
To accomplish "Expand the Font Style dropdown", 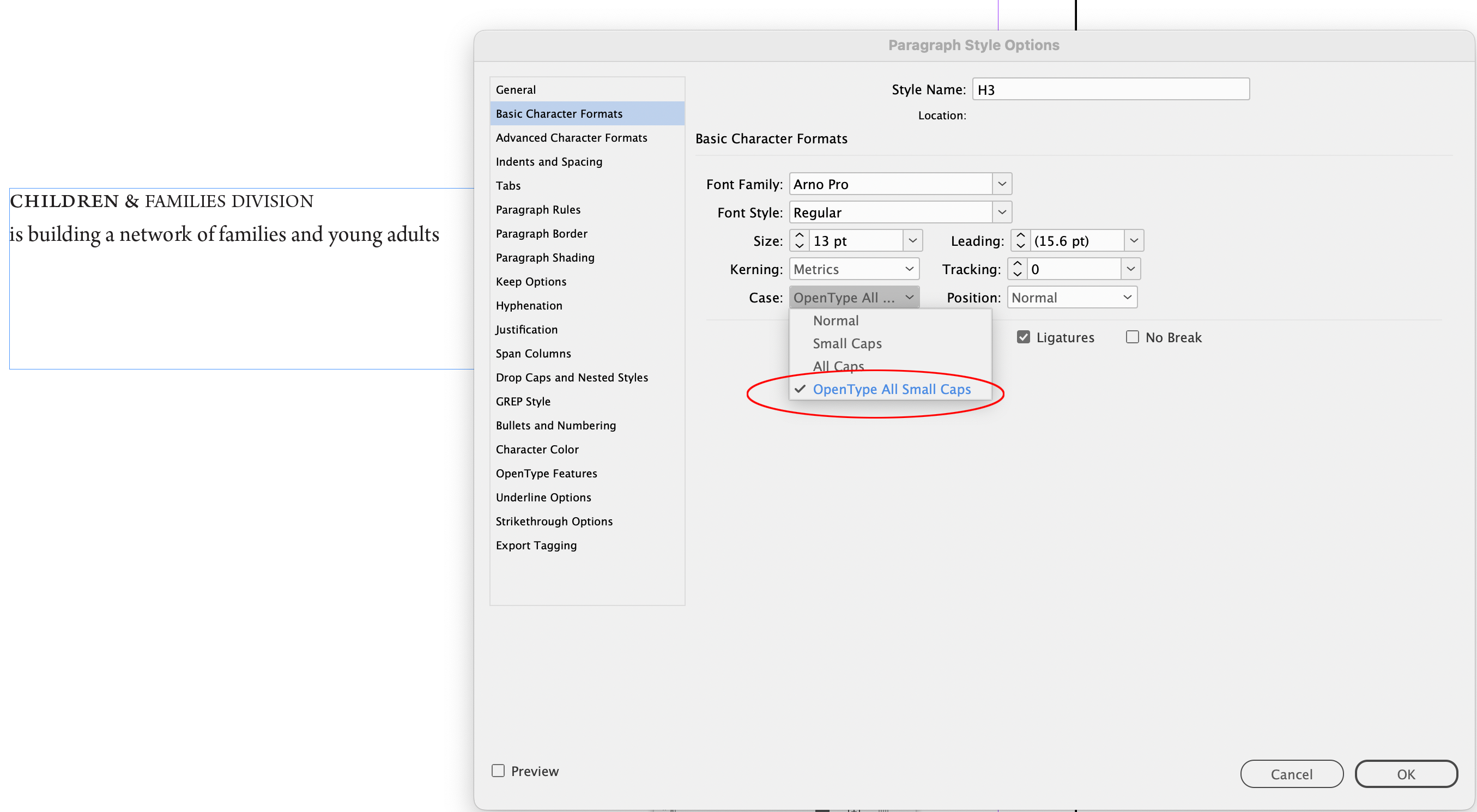I will pyautogui.click(x=1002, y=211).
